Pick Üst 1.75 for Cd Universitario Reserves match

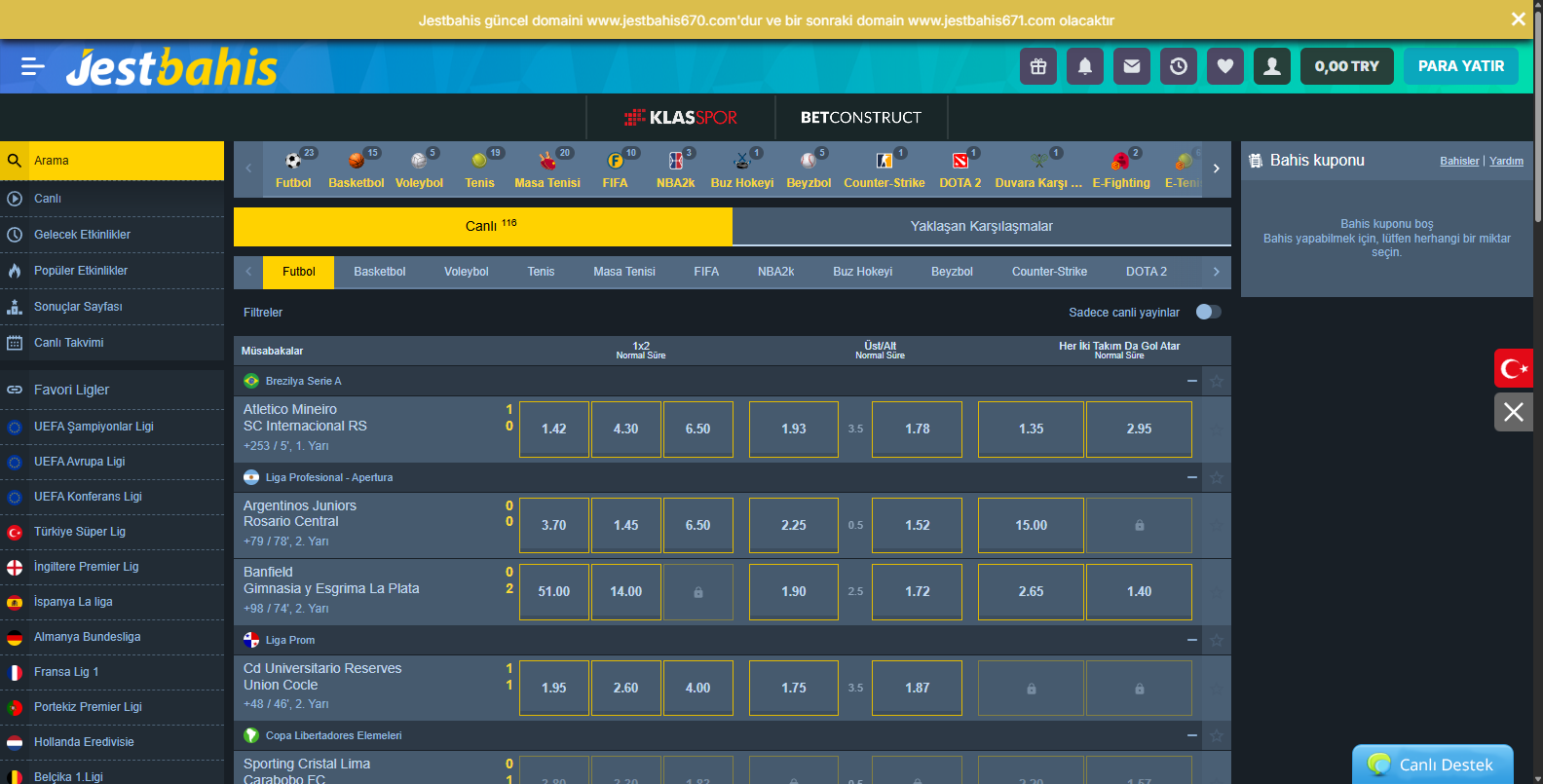pos(794,688)
